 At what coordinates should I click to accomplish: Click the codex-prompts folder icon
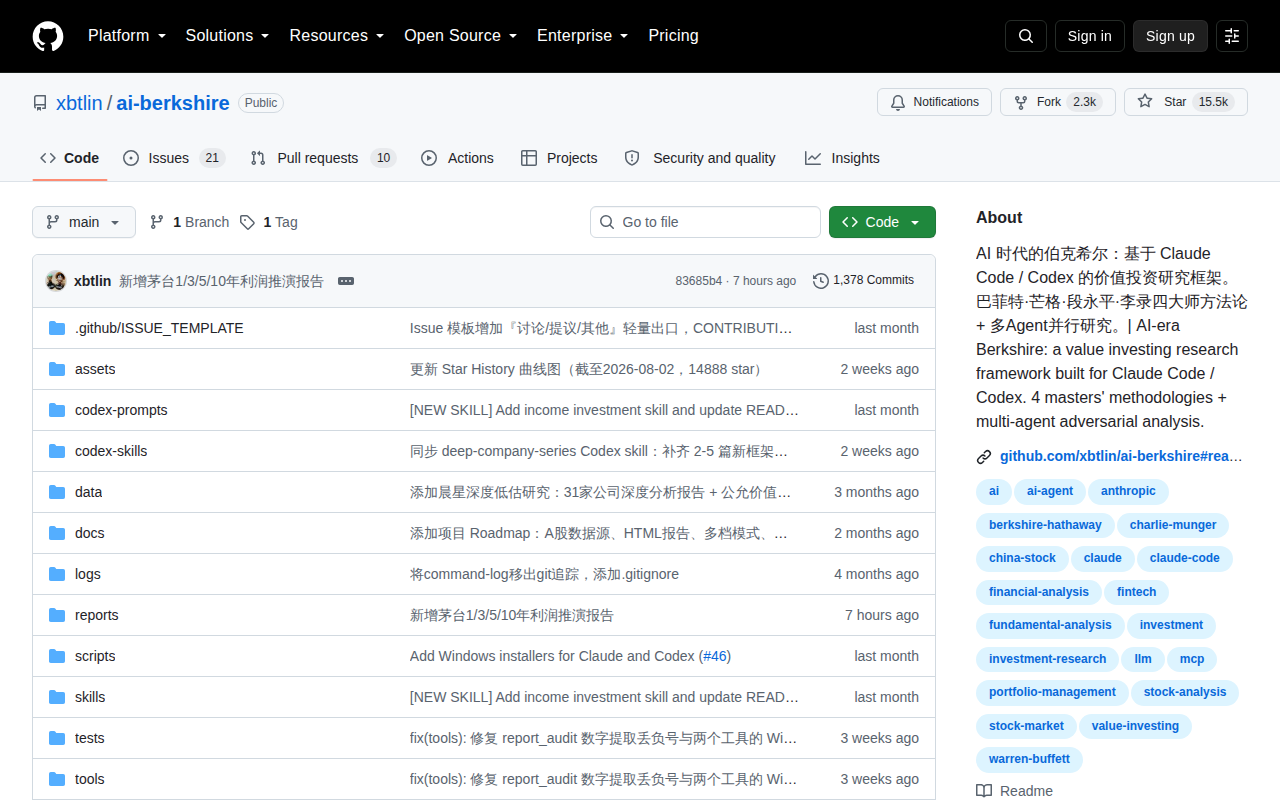coord(57,410)
